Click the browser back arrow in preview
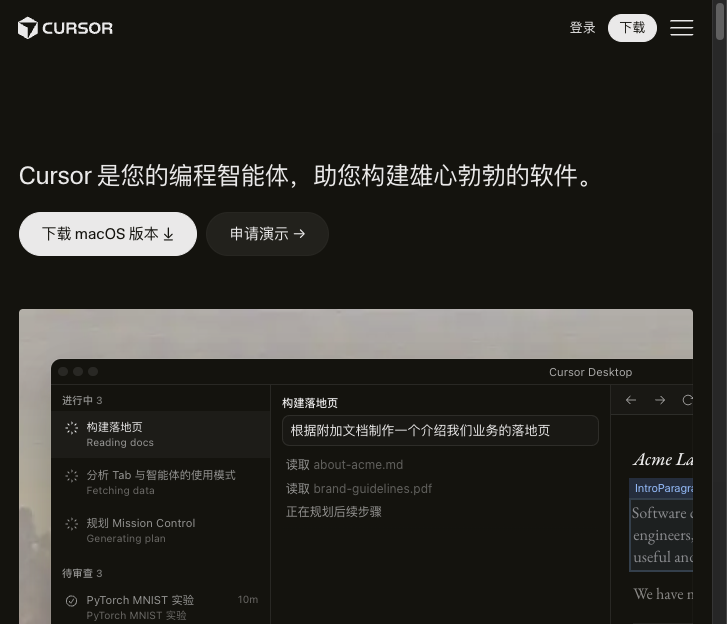 click(x=631, y=400)
